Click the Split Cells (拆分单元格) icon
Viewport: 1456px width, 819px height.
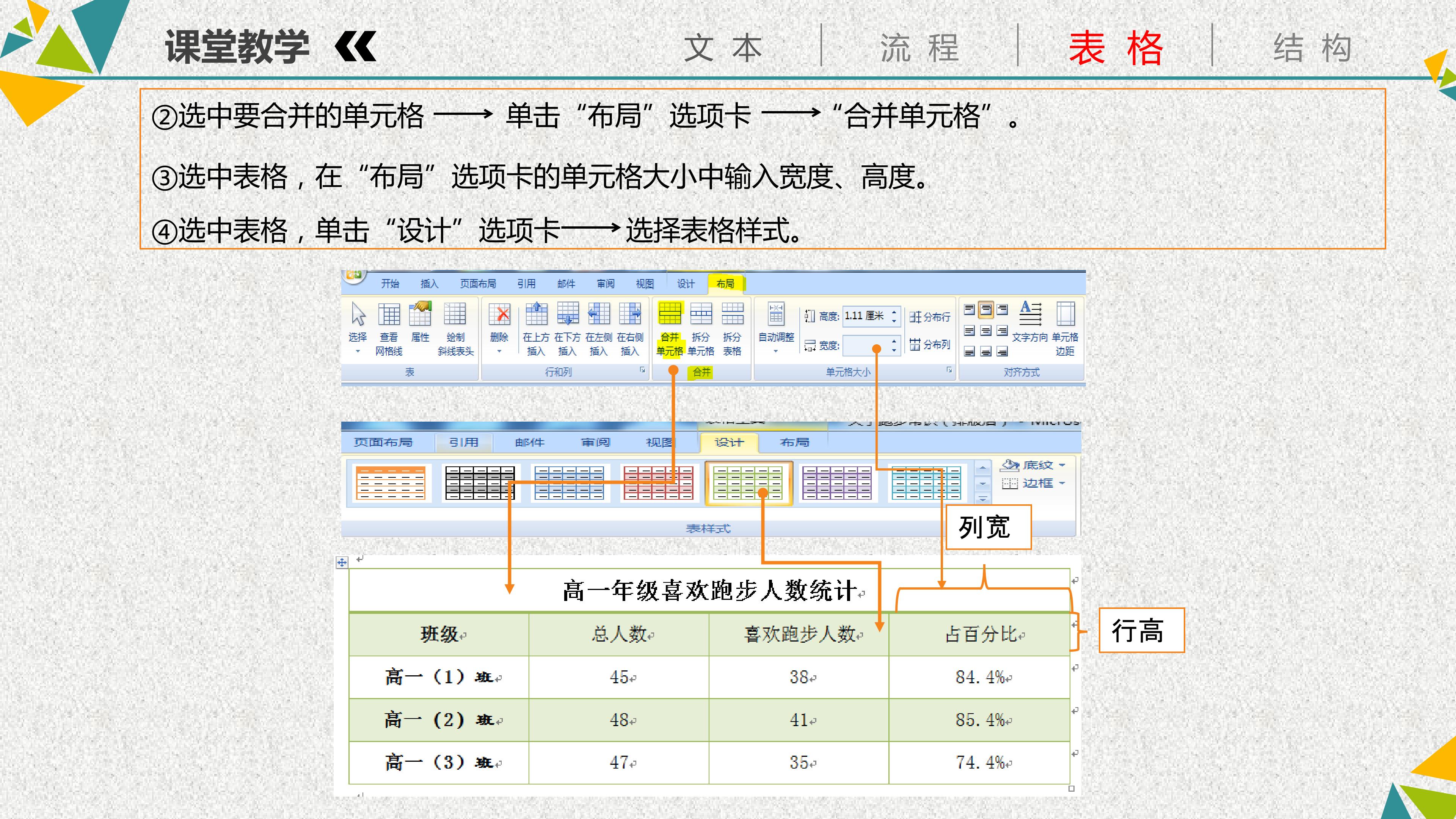click(701, 328)
